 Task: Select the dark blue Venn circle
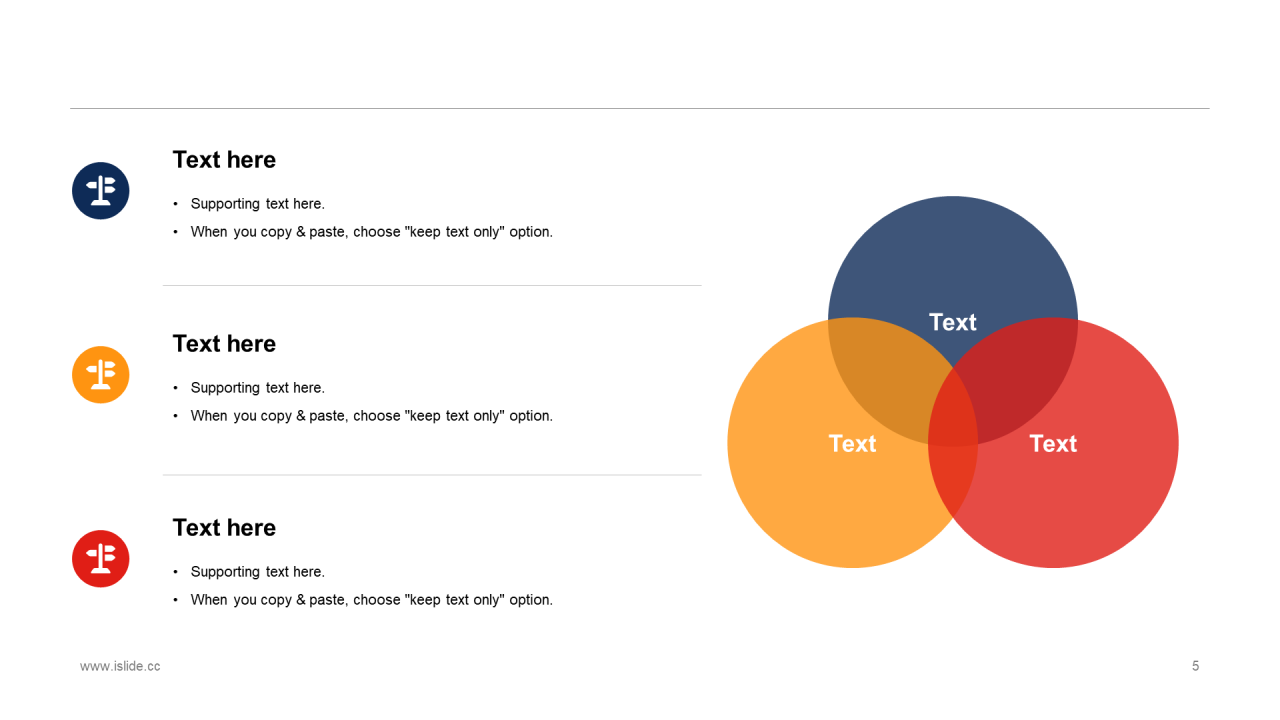pos(953,260)
